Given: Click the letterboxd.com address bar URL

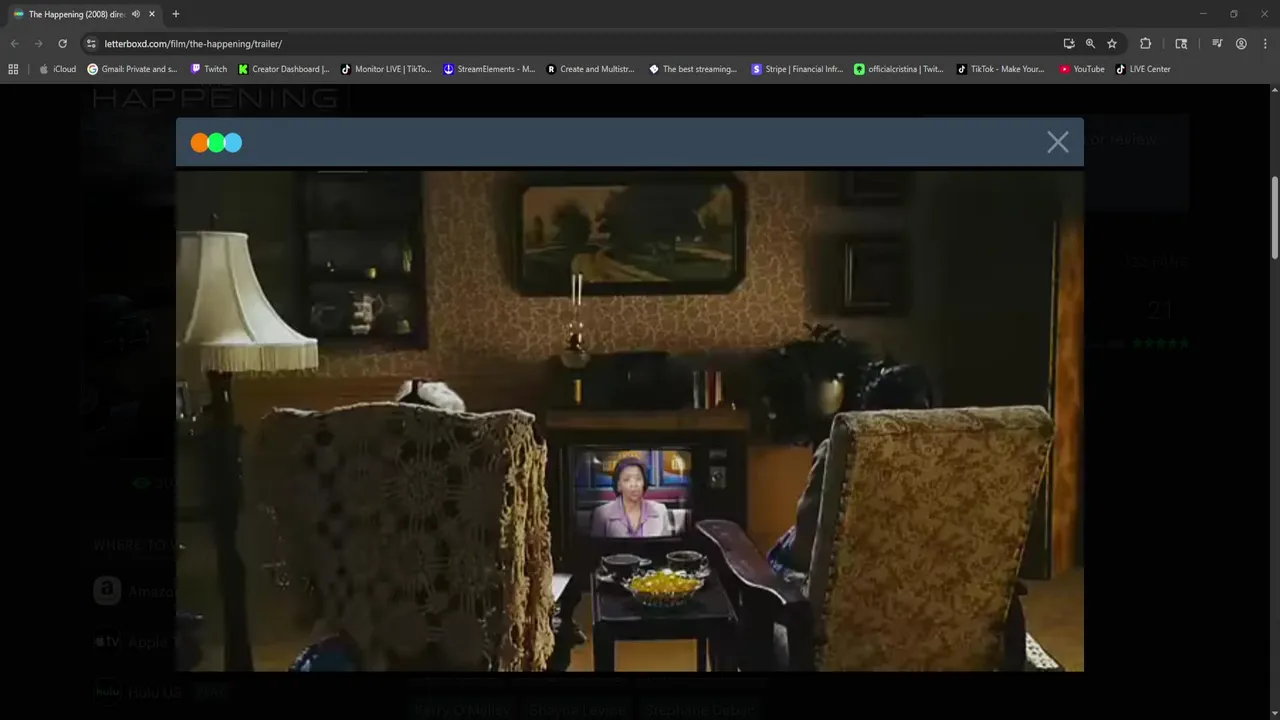Looking at the screenshot, I should pos(193,44).
